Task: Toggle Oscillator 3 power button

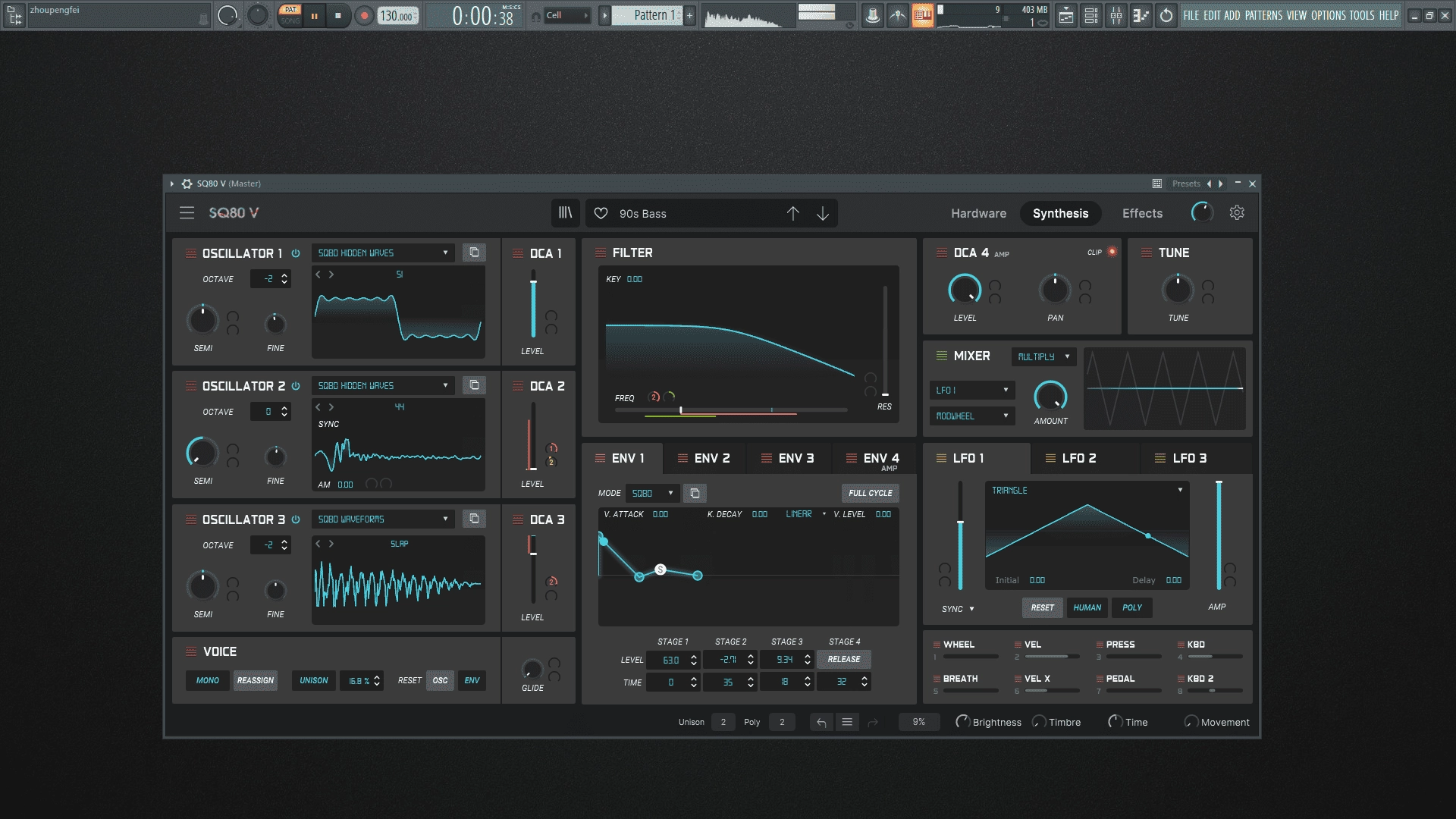Action: [x=296, y=519]
